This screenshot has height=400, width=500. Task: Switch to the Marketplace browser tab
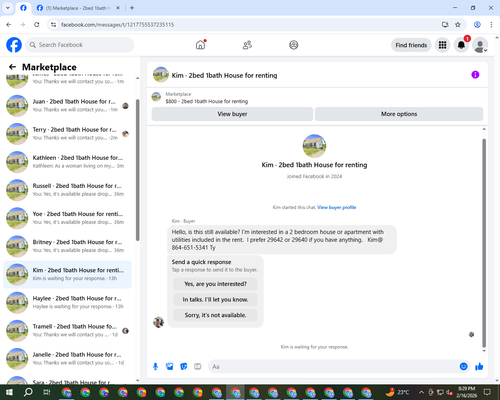pyautogui.click(x=78, y=8)
